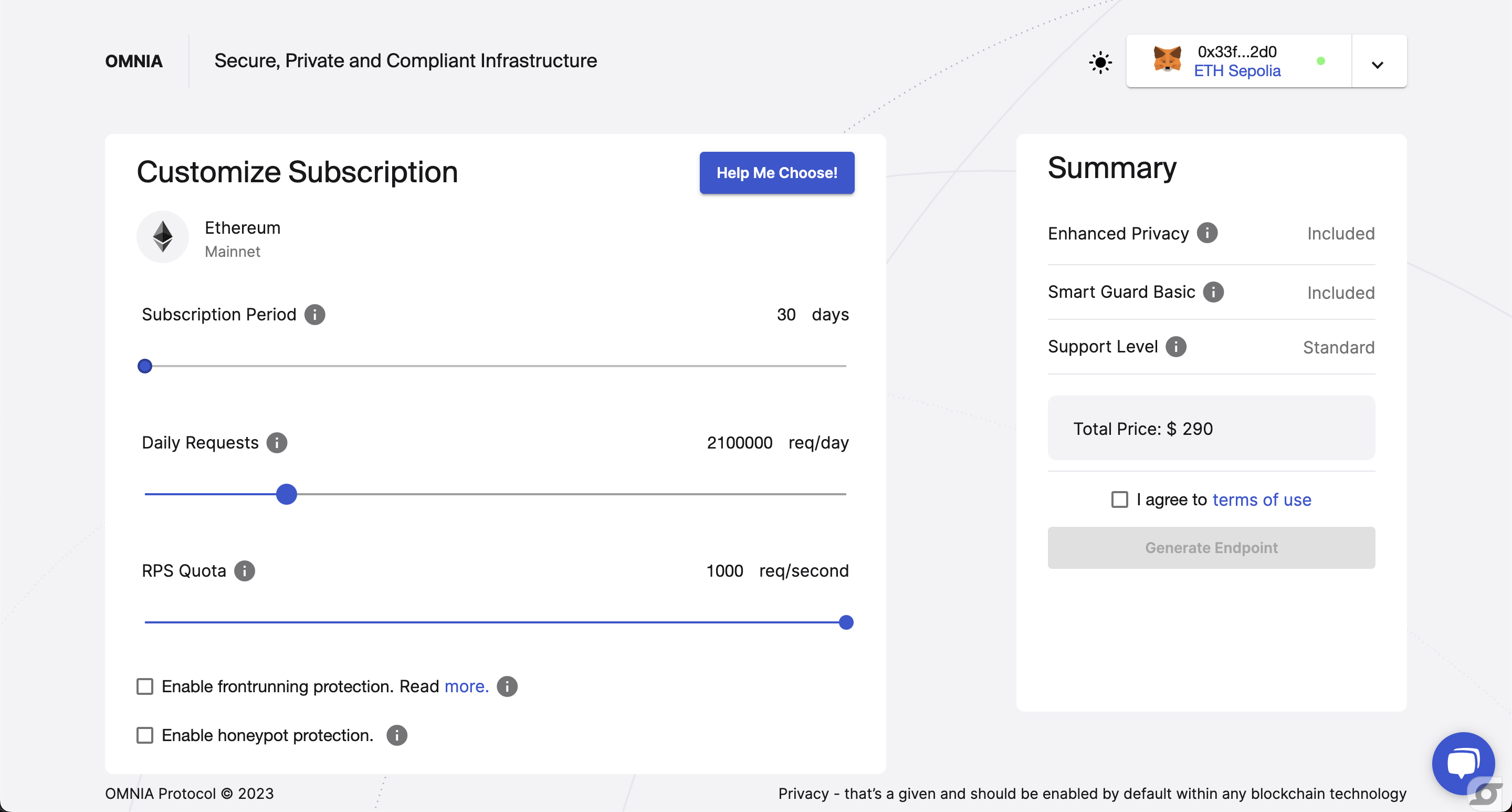Click the ETH Sepolia network label
The width and height of the screenshot is (1512, 812).
click(x=1237, y=71)
